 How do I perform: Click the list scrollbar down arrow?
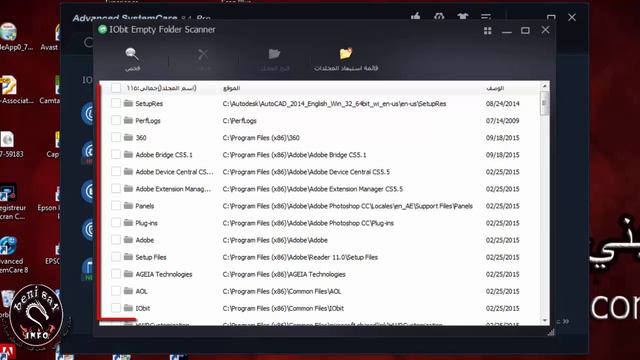(x=544, y=320)
